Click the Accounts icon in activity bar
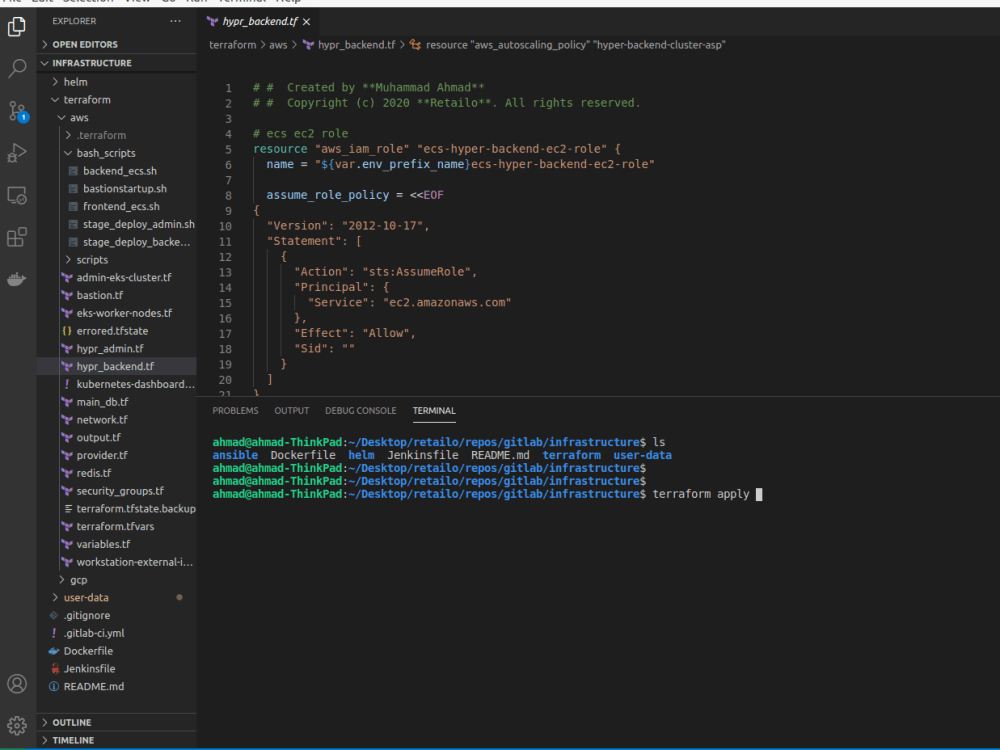The image size is (1000, 750). [x=16, y=684]
